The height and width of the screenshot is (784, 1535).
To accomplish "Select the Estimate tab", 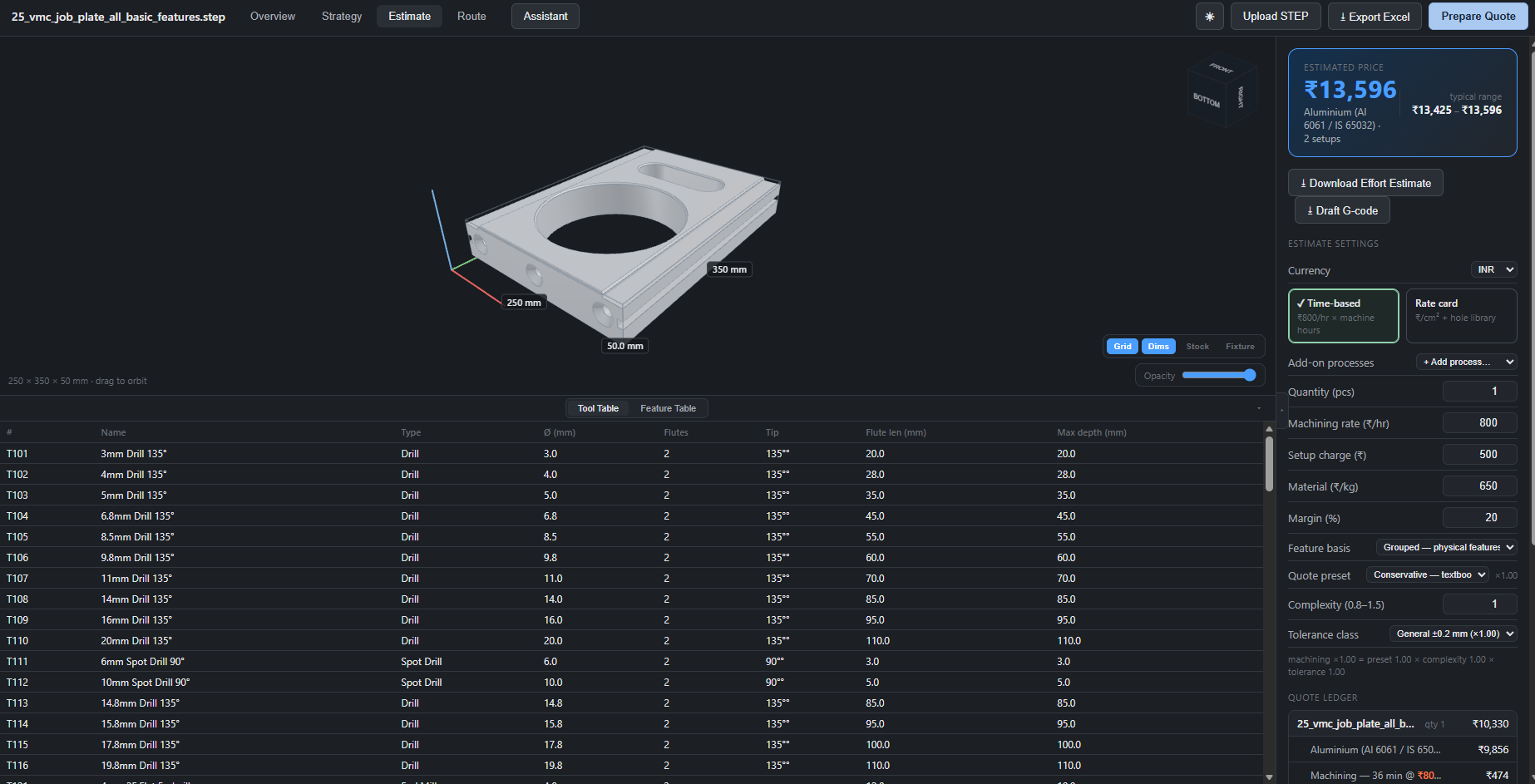I will [x=409, y=17].
